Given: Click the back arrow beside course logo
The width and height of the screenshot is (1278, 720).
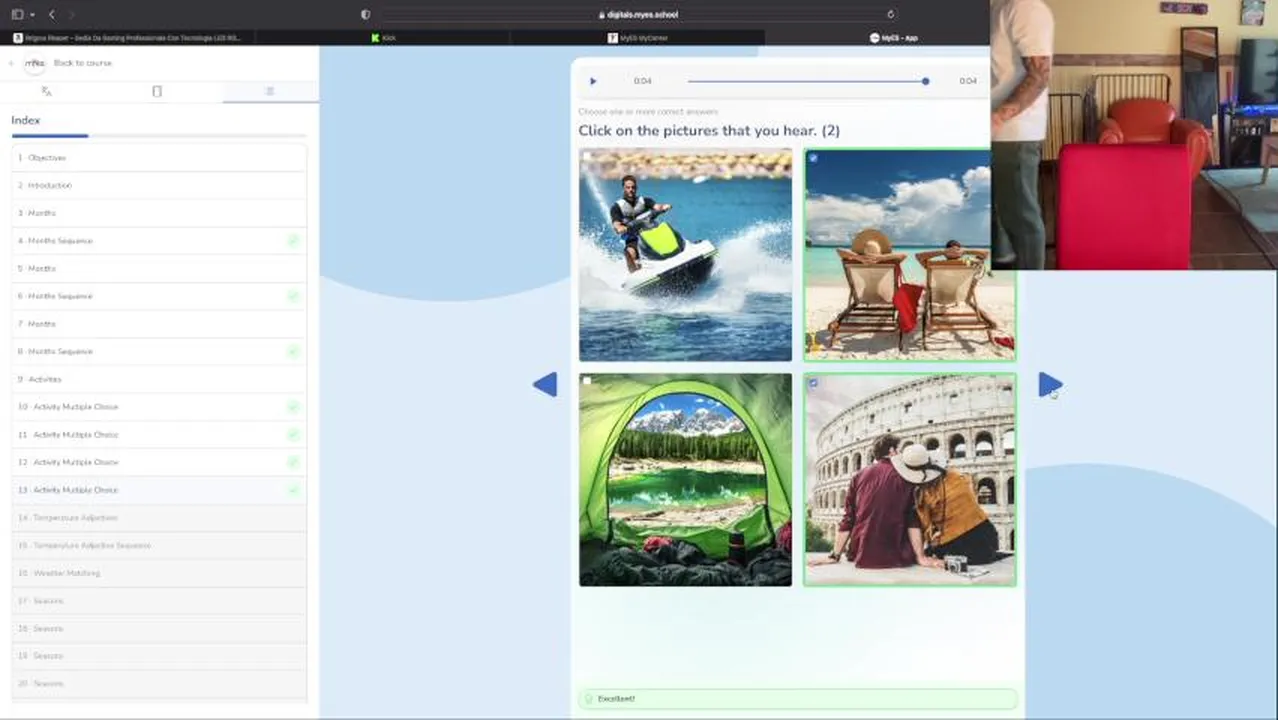Looking at the screenshot, I should [11, 63].
